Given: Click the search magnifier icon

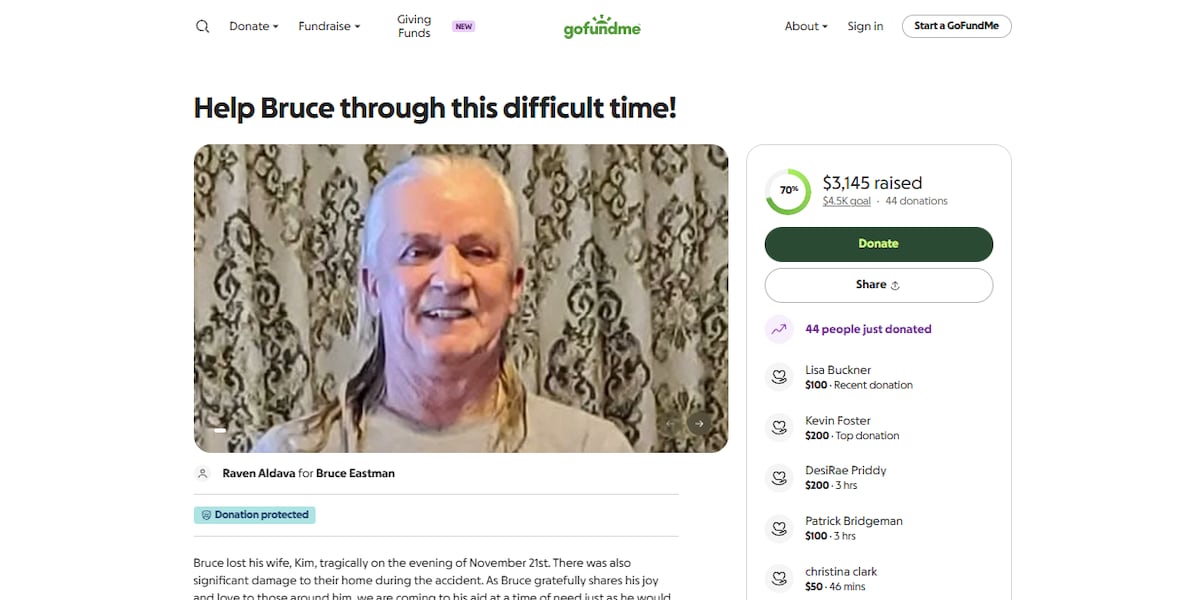Looking at the screenshot, I should (202, 26).
